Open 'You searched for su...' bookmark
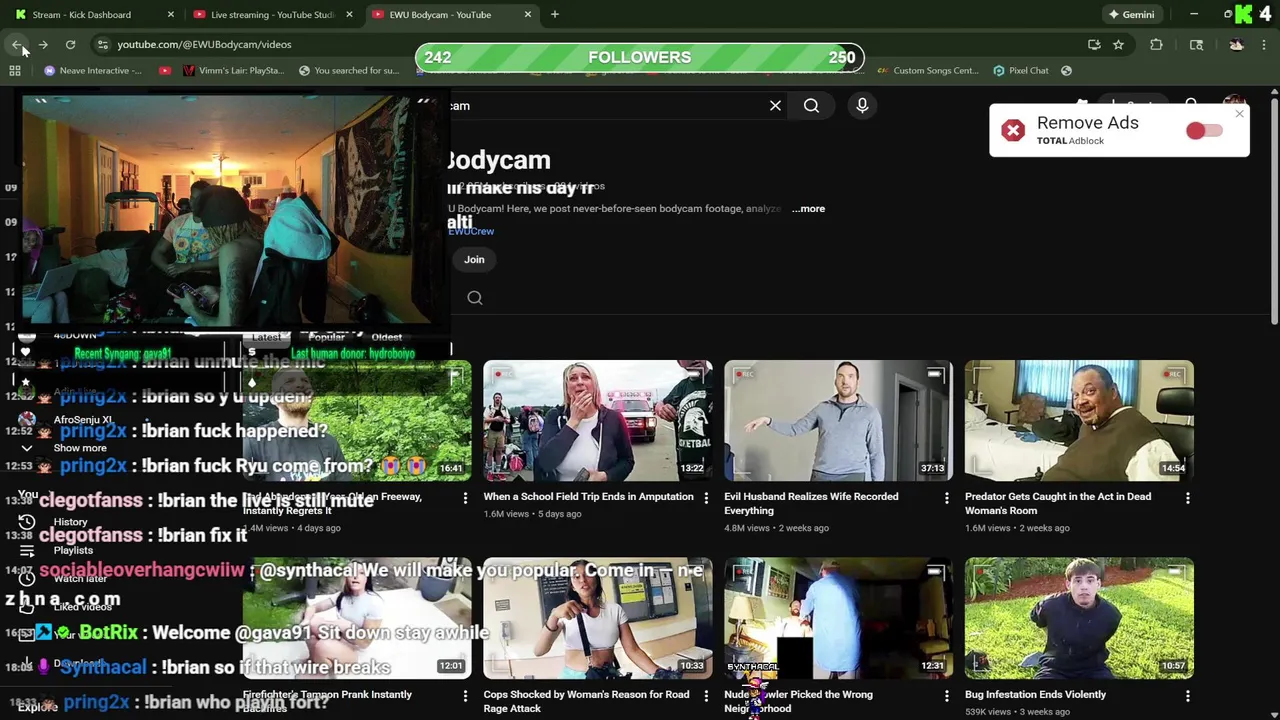Image resolution: width=1280 pixels, height=720 pixels. 348,70
